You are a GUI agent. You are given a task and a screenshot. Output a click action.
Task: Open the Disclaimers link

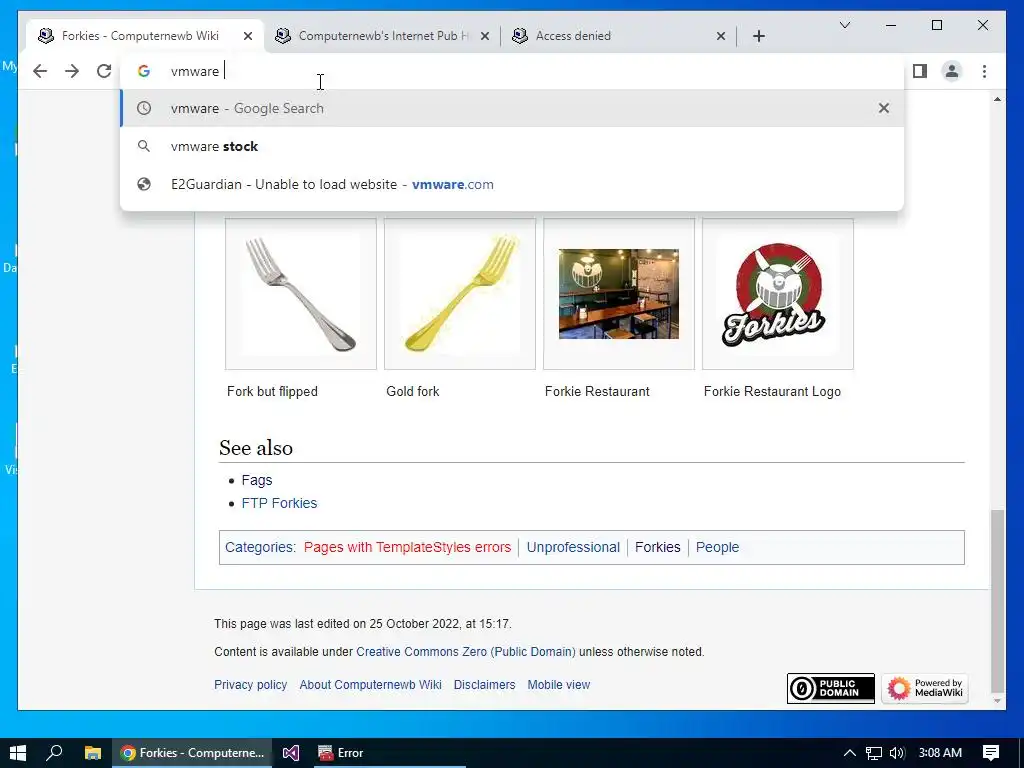point(485,684)
